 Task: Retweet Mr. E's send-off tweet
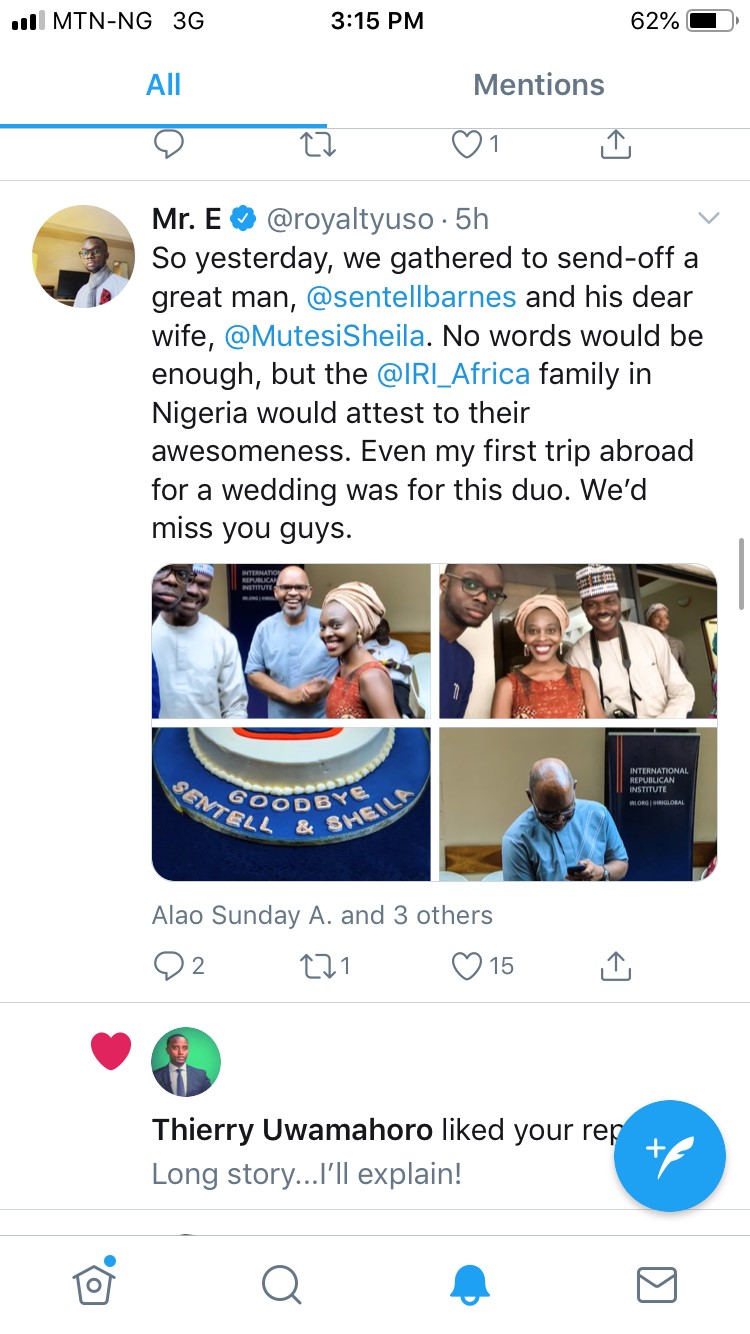[x=318, y=965]
